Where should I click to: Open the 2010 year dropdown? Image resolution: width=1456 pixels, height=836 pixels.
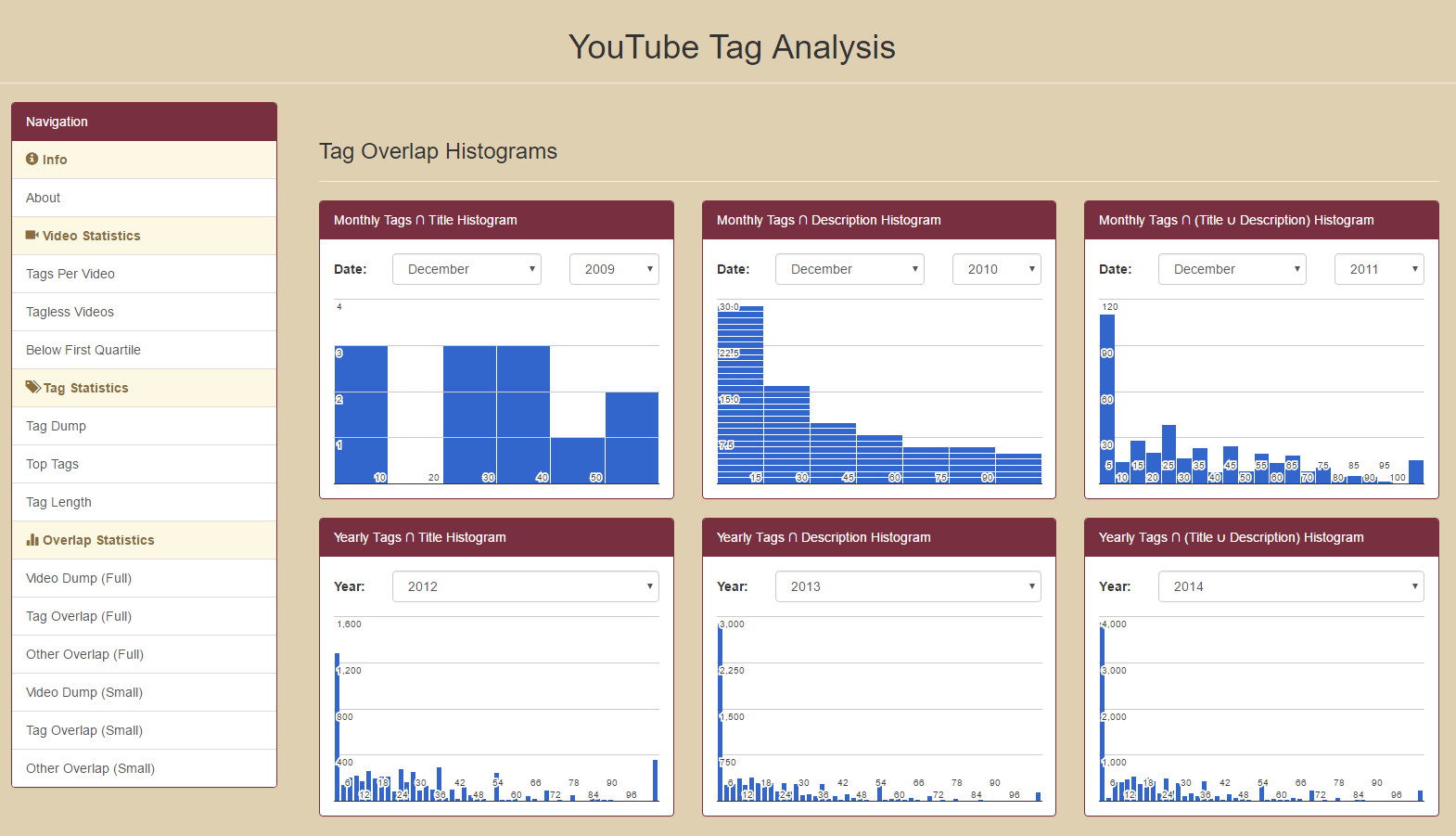click(x=997, y=269)
